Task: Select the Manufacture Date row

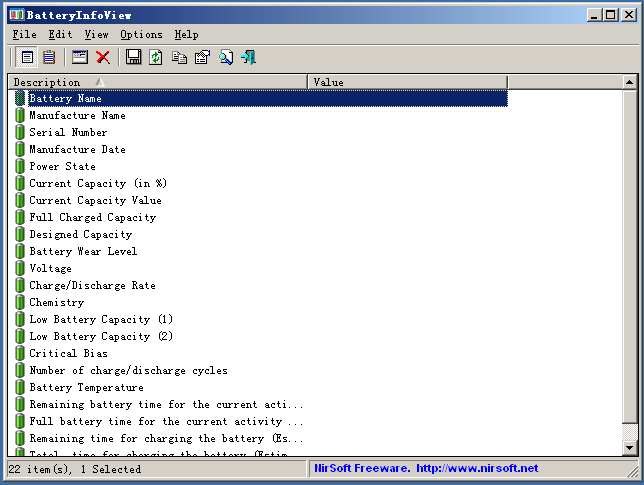Action: [261, 149]
